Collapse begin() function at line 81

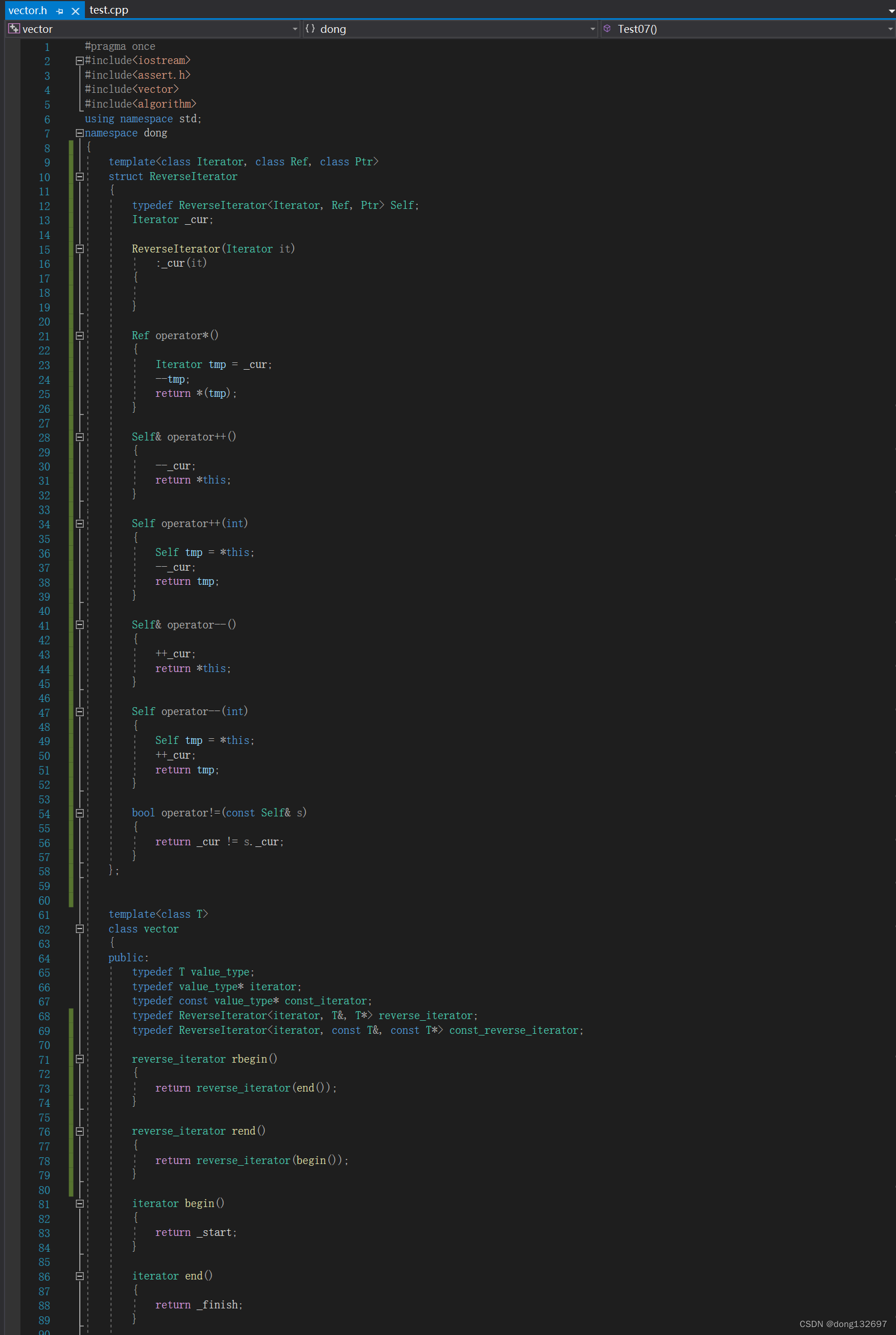coord(80,1204)
